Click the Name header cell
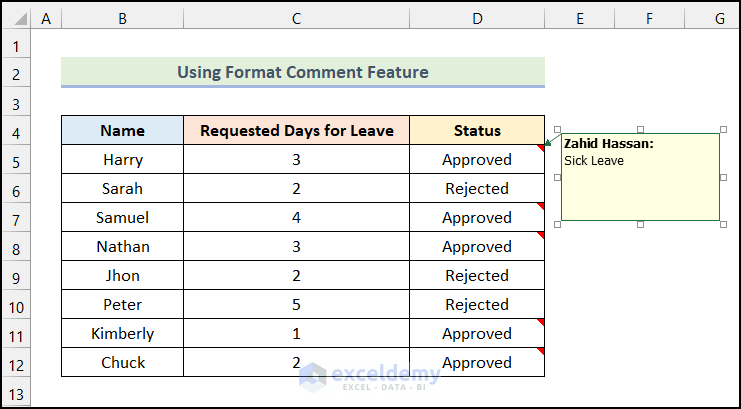 coord(122,130)
